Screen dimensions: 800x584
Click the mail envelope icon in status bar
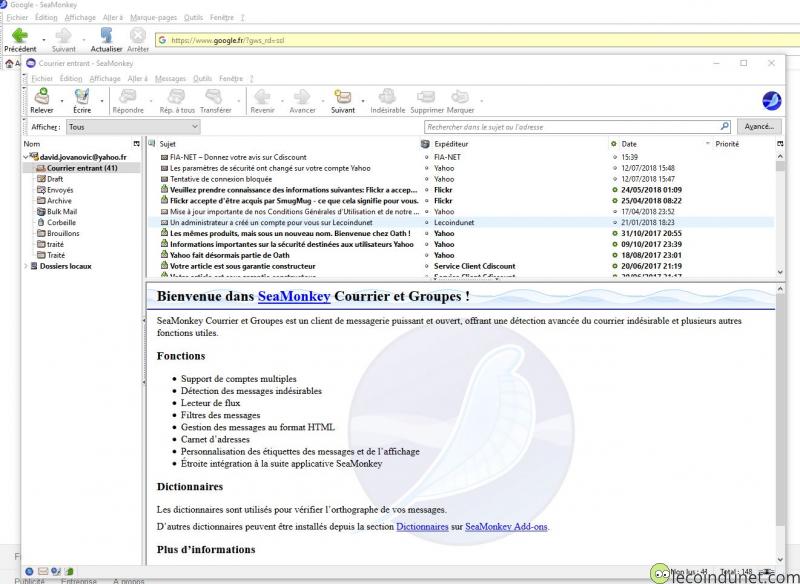tap(43, 572)
